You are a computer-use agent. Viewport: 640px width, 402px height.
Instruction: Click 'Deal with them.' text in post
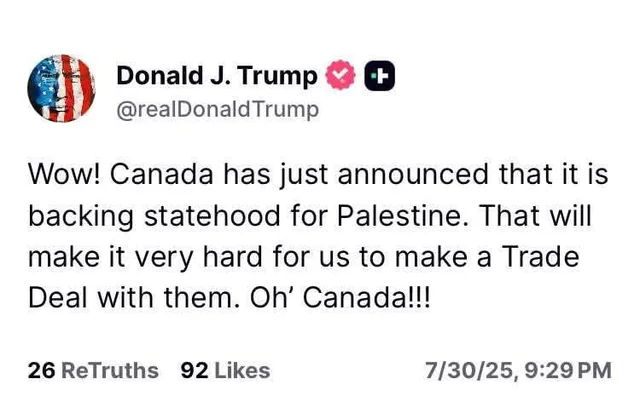pos(136,298)
